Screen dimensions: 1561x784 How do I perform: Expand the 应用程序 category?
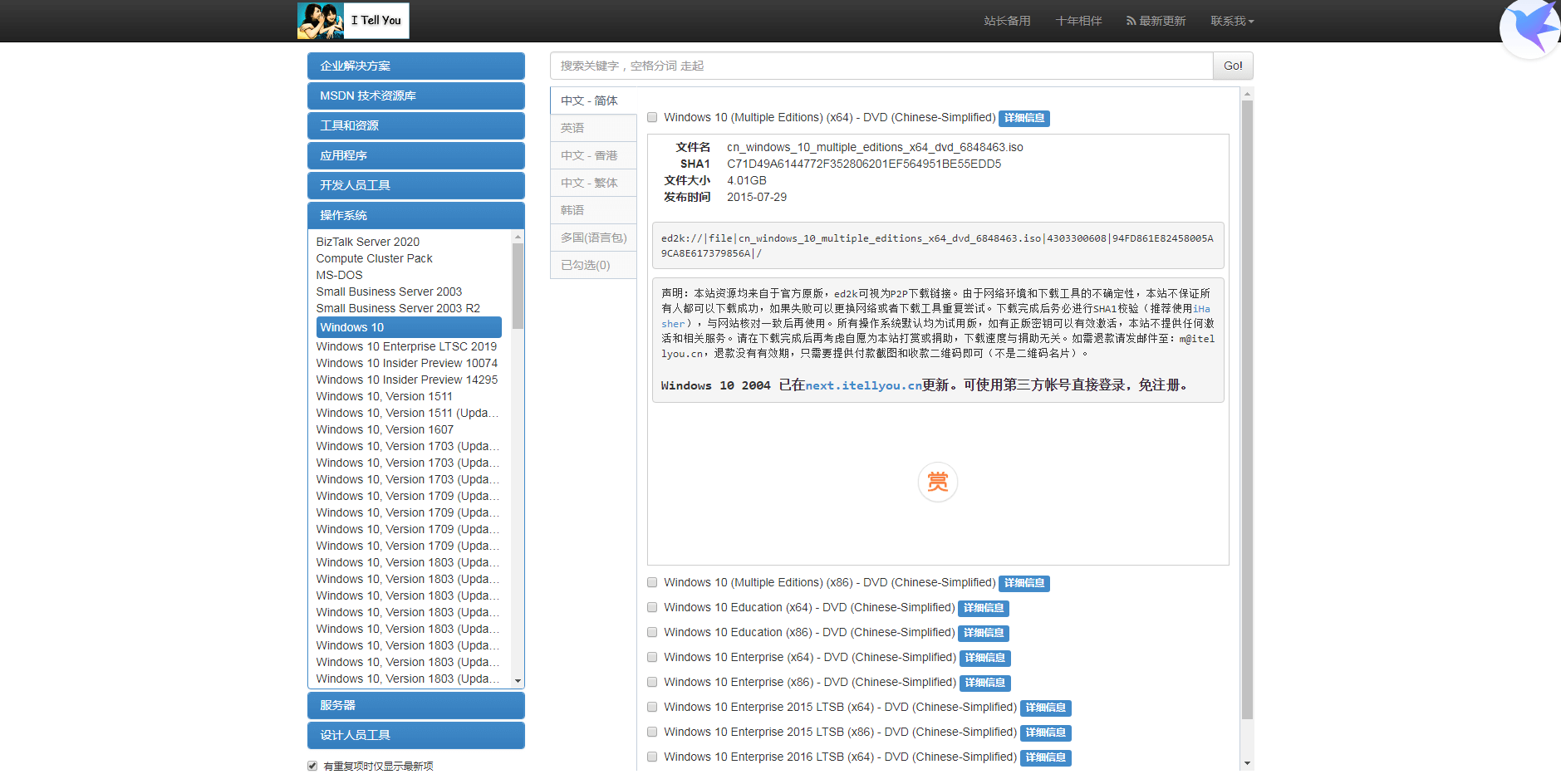click(415, 155)
